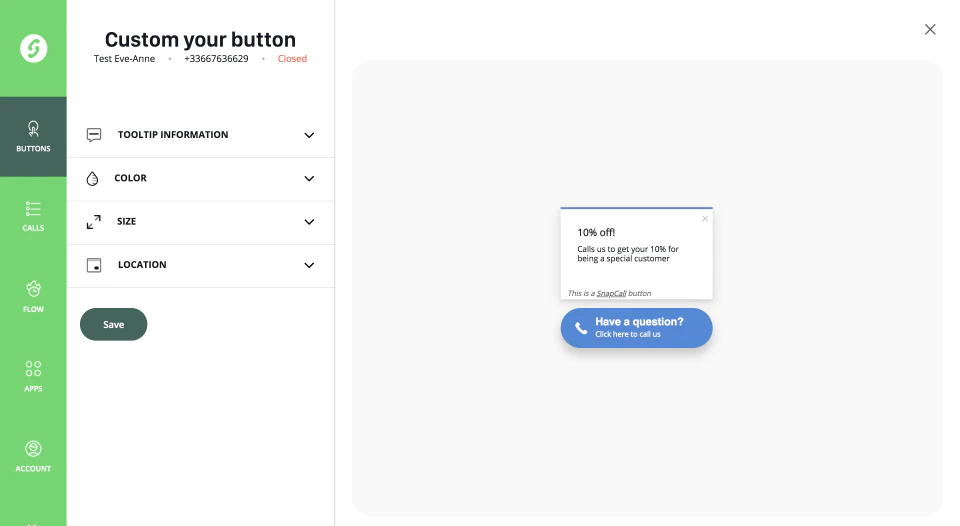This screenshot has width=960, height=526.
Task: Expand the Size section chevron
Action: point(309,222)
